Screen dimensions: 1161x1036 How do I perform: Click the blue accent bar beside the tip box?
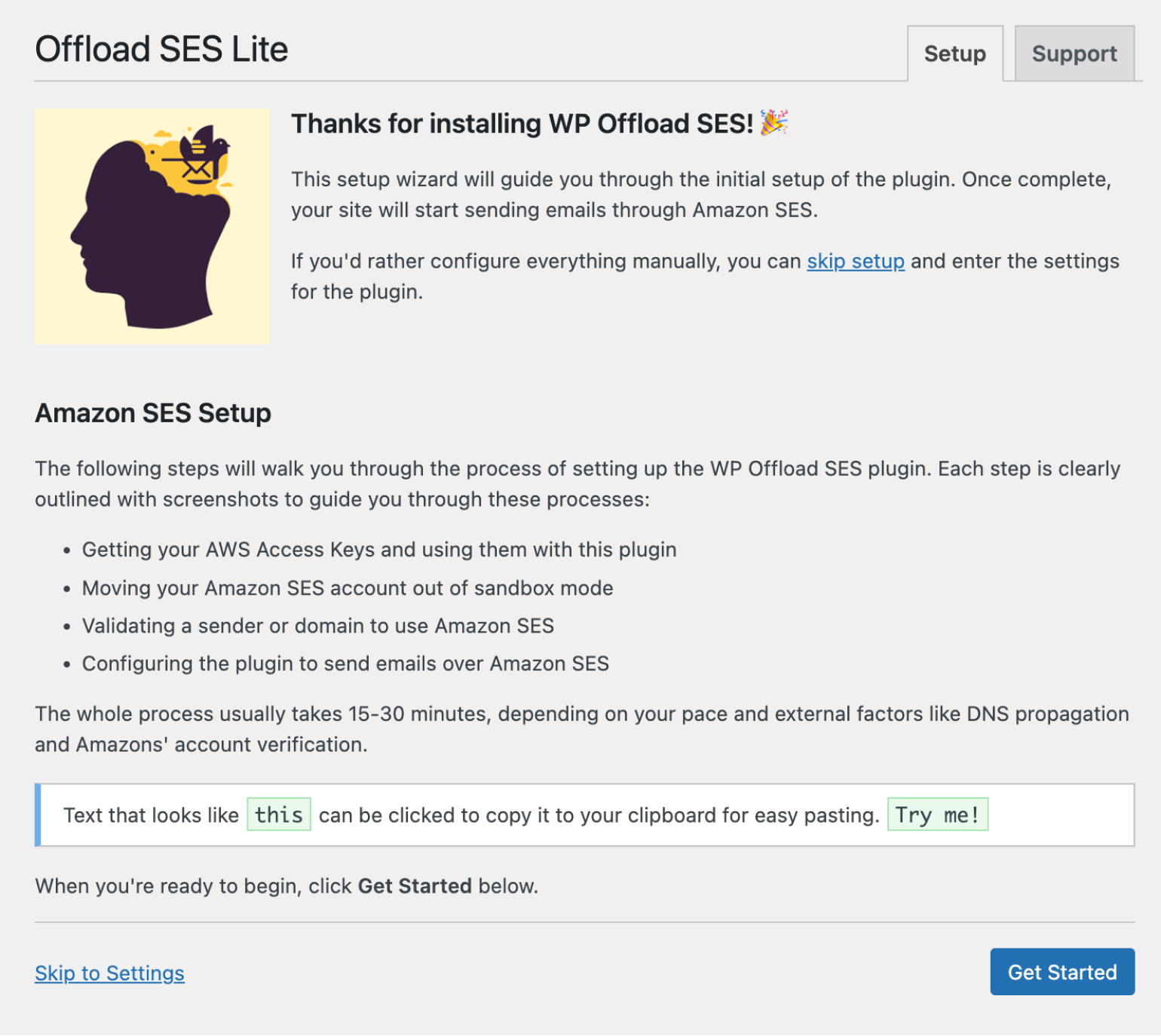(38, 814)
